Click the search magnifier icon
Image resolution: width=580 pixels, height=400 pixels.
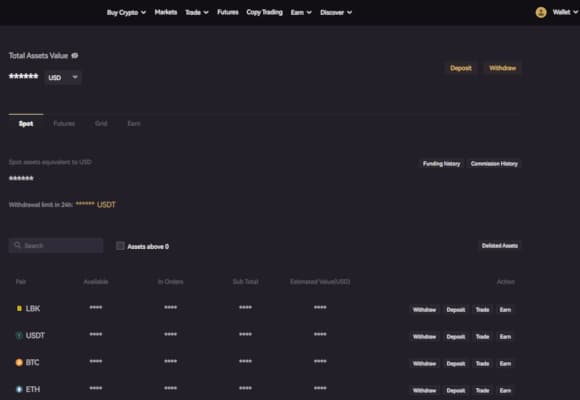17,245
